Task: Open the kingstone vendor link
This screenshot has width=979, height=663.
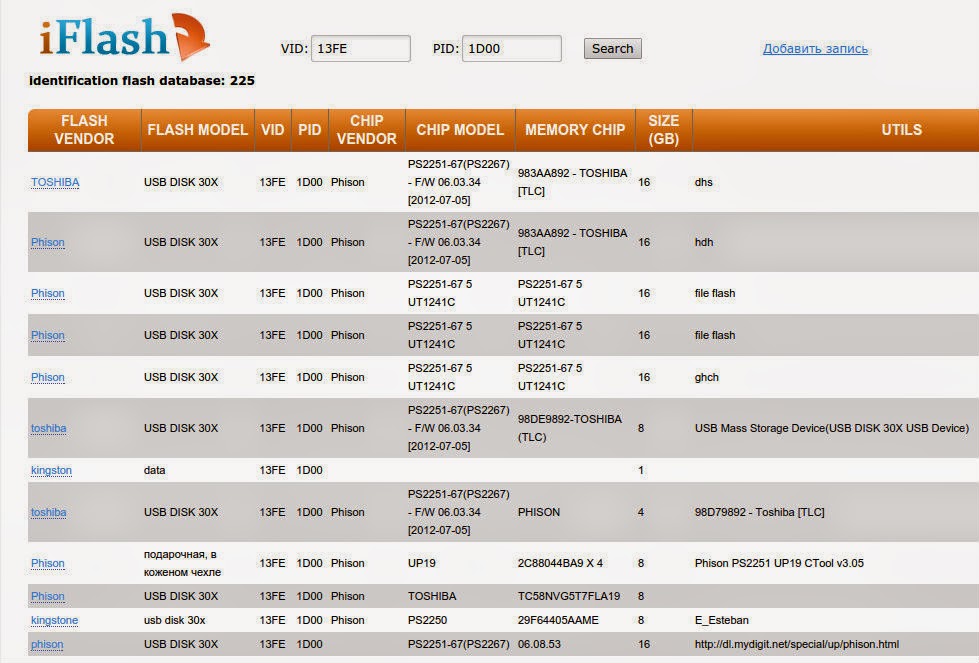Action: tap(54, 620)
